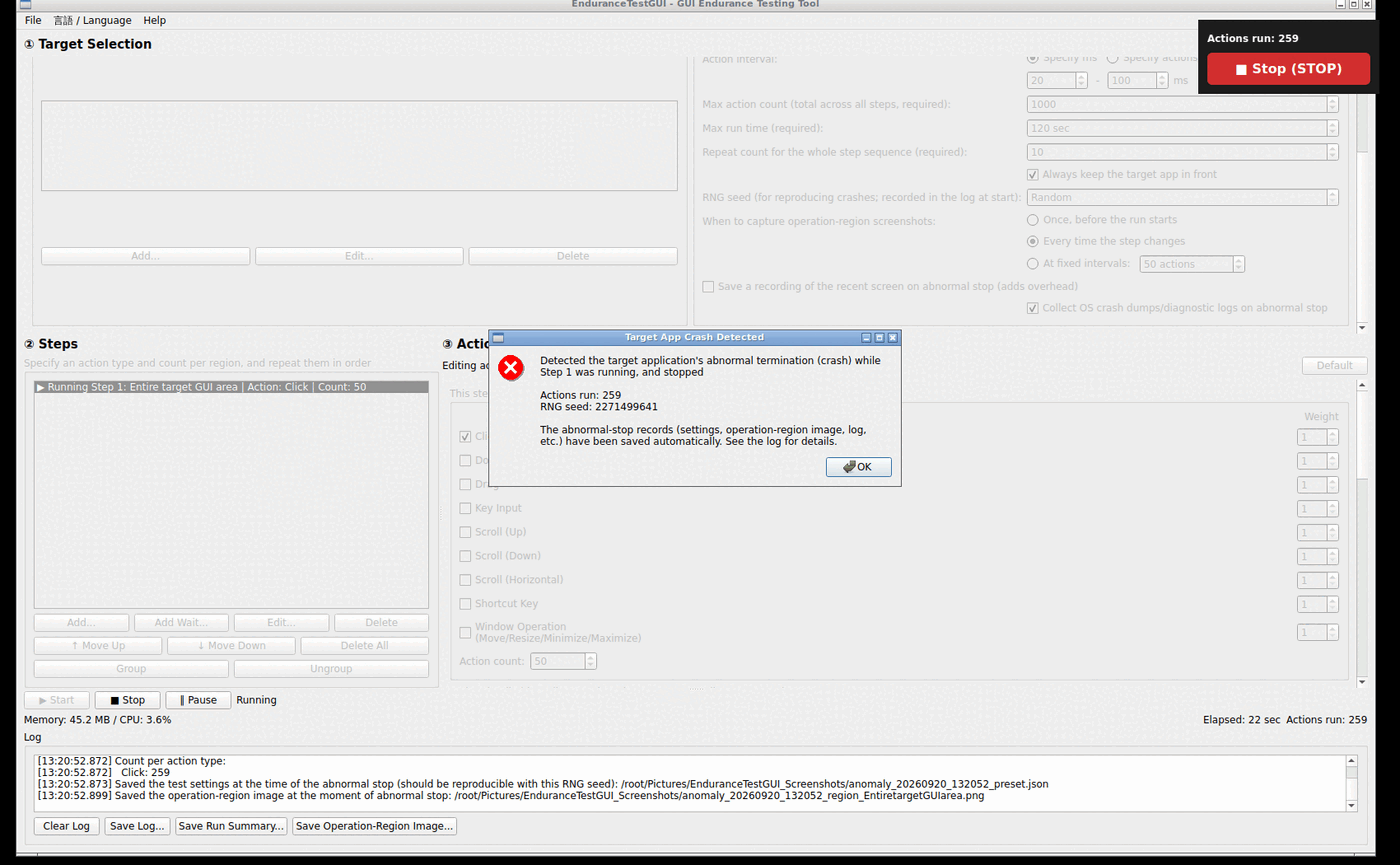Toggle Collect OS crash dumps/diagnostic logs checkbox
Viewport: 1400px width, 865px height.
(x=1177, y=308)
